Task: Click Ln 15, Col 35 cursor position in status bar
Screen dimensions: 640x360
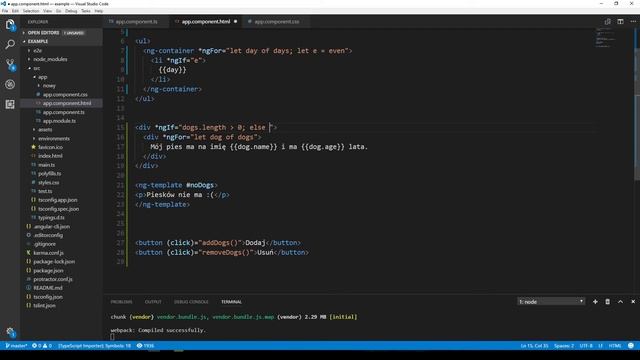Action: coord(534,346)
